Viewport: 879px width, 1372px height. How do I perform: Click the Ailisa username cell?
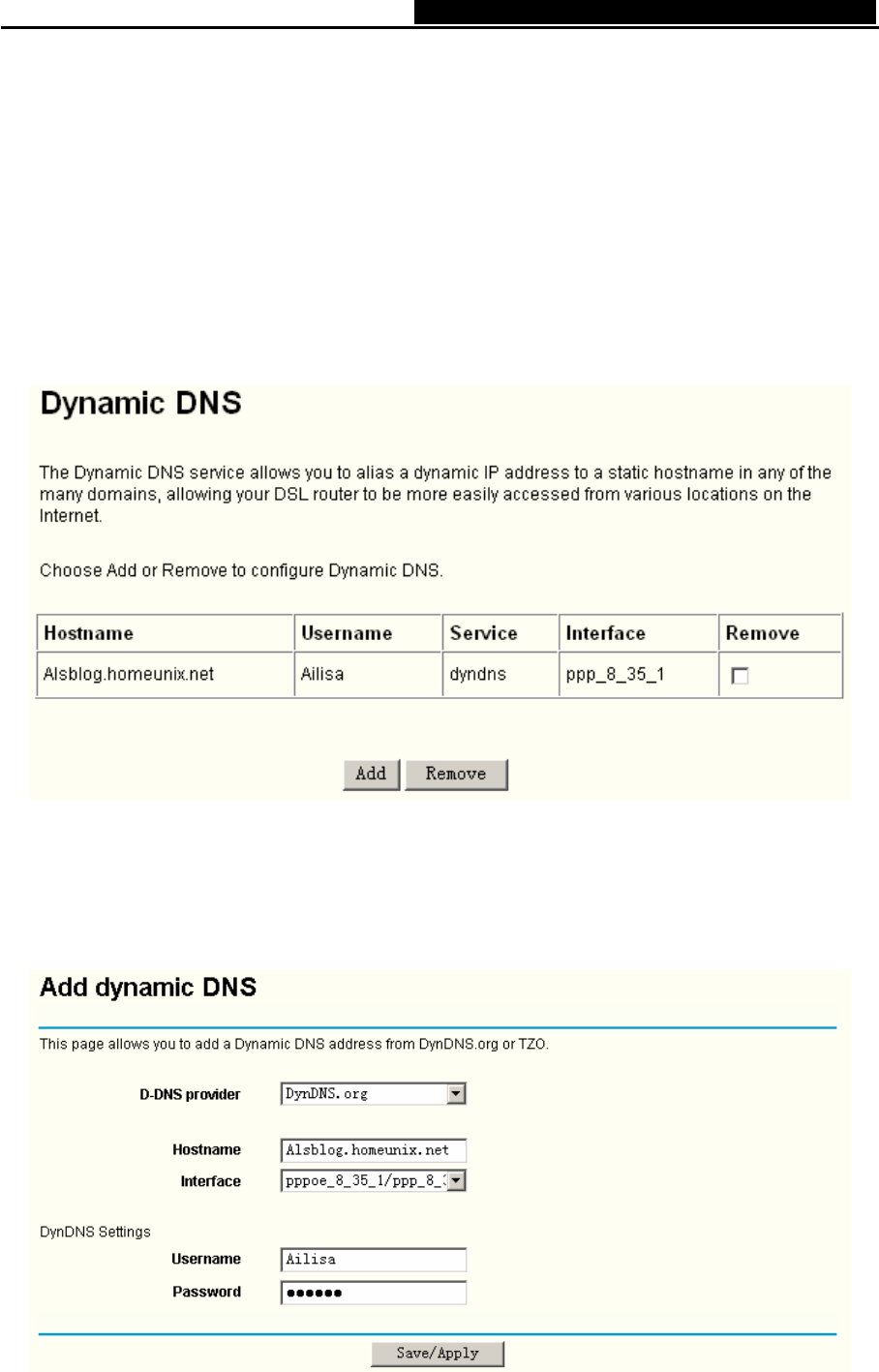tap(368, 675)
